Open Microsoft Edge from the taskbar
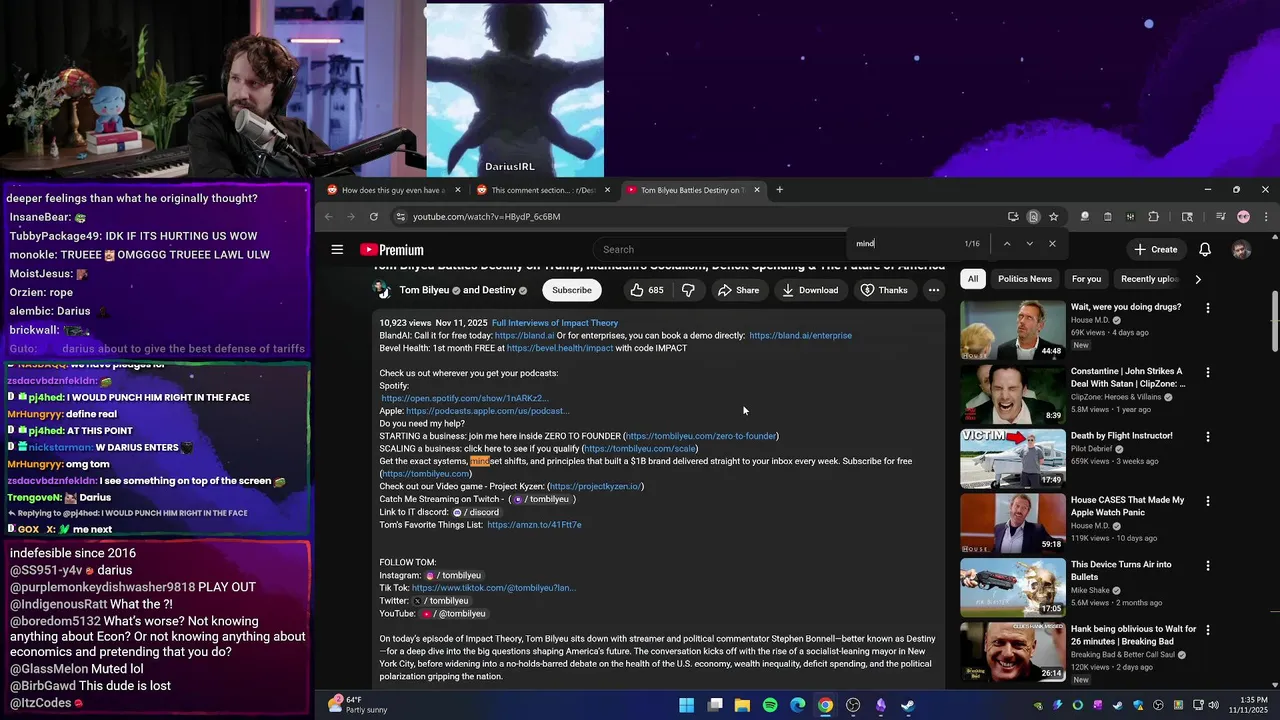Viewport: 1280px width, 720px height. click(x=797, y=705)
